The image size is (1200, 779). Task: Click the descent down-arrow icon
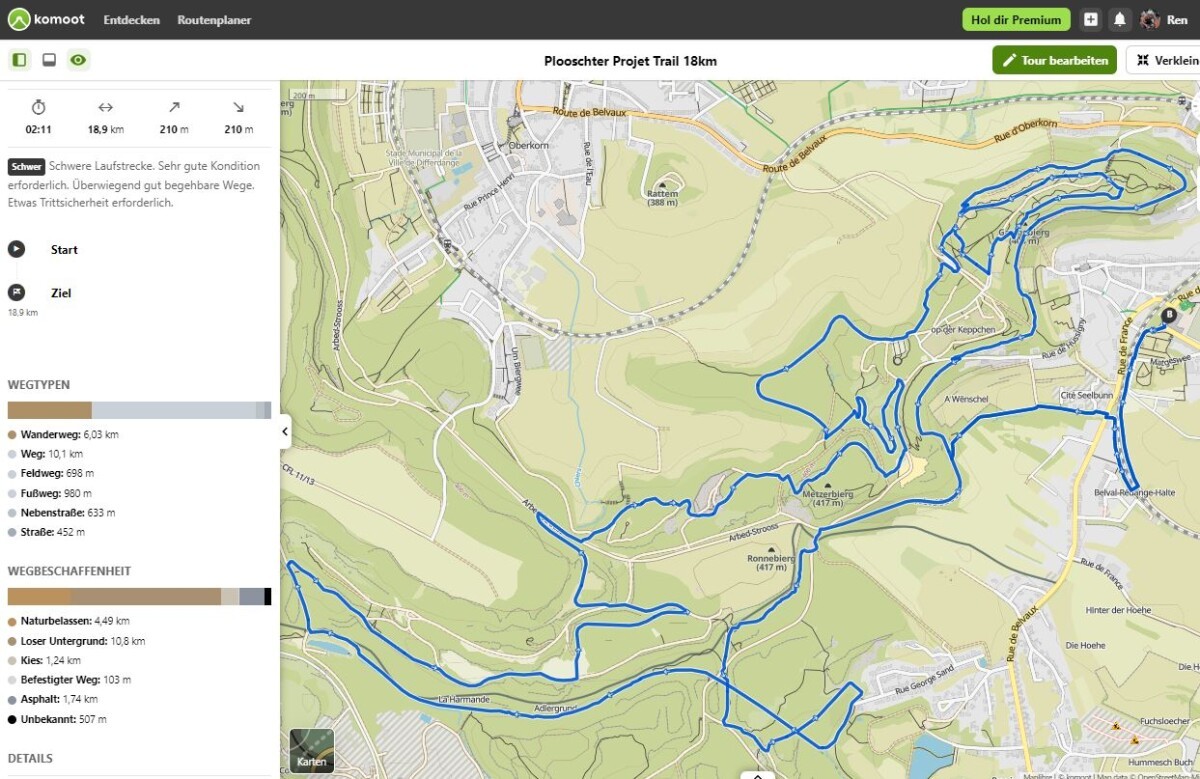tap(239, 107)
